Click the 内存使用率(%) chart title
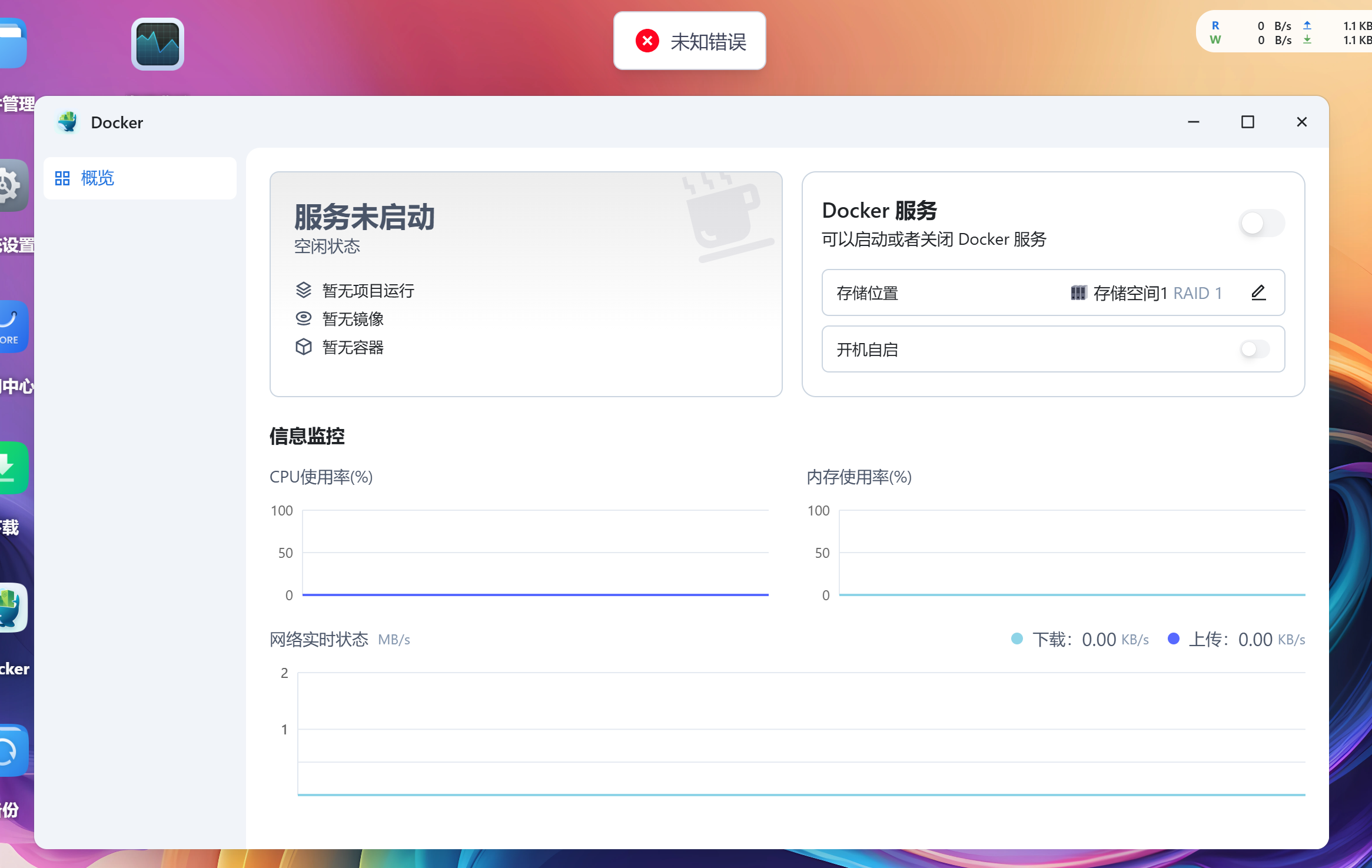The image size is (1372, 868). [859, 477]
